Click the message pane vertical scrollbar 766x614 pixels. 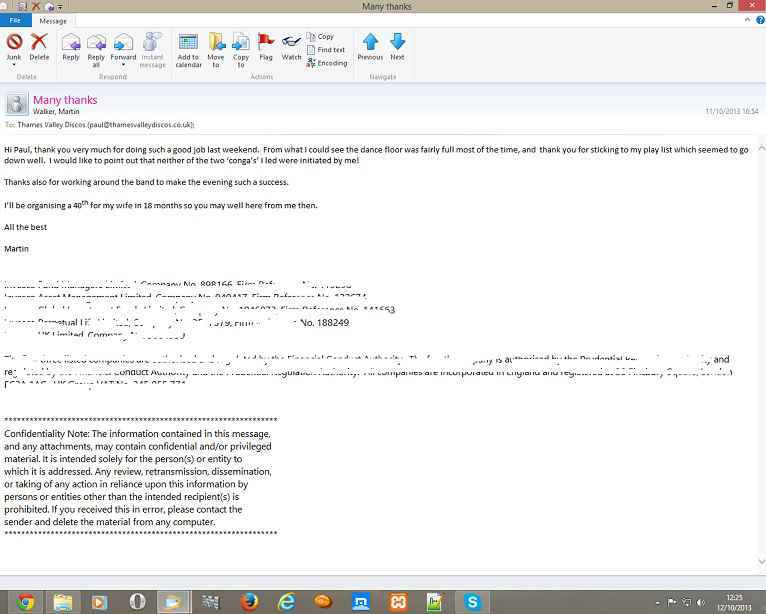[760, 350]
